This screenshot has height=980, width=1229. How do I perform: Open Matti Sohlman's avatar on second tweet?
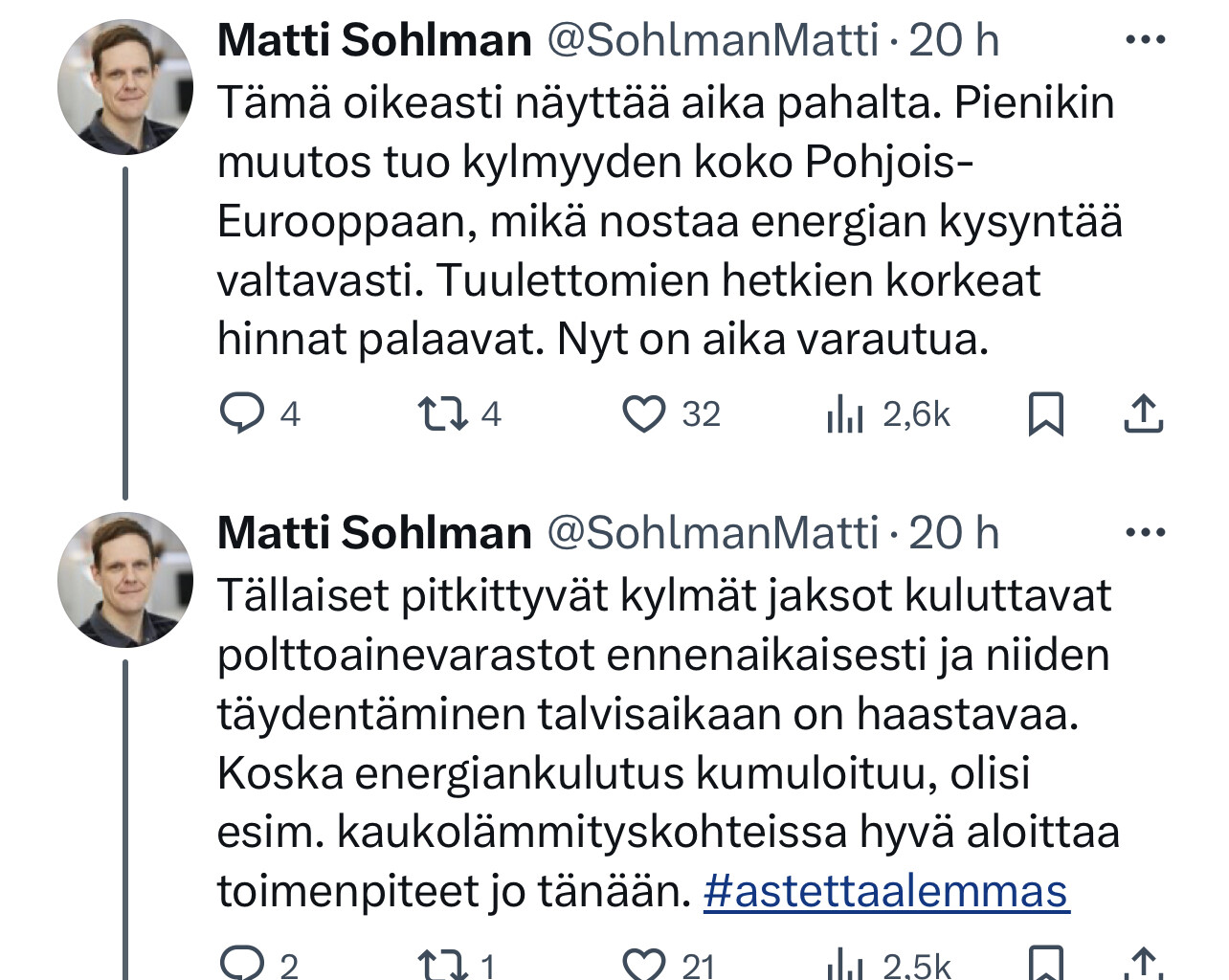[125, 580]
